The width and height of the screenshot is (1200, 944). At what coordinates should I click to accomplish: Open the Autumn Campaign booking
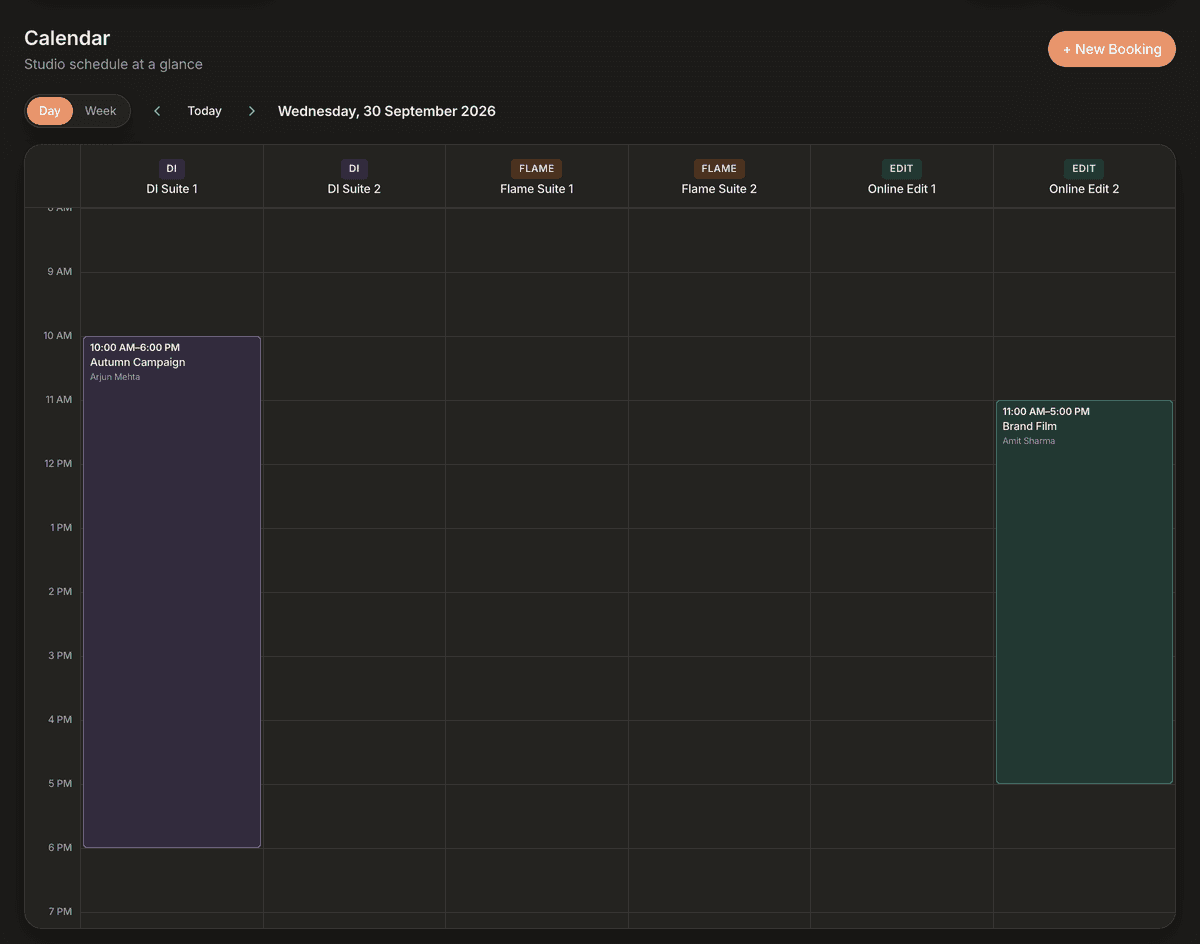click(172, 592)
